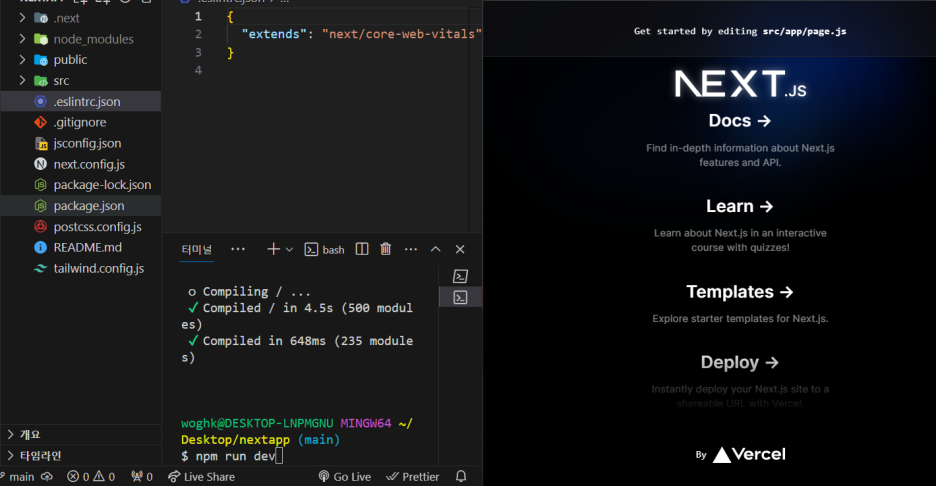The image size is (936, 486).
Task: Click the tailwind icon beside tailwind.config.js
Action: [x=41, y=269]
